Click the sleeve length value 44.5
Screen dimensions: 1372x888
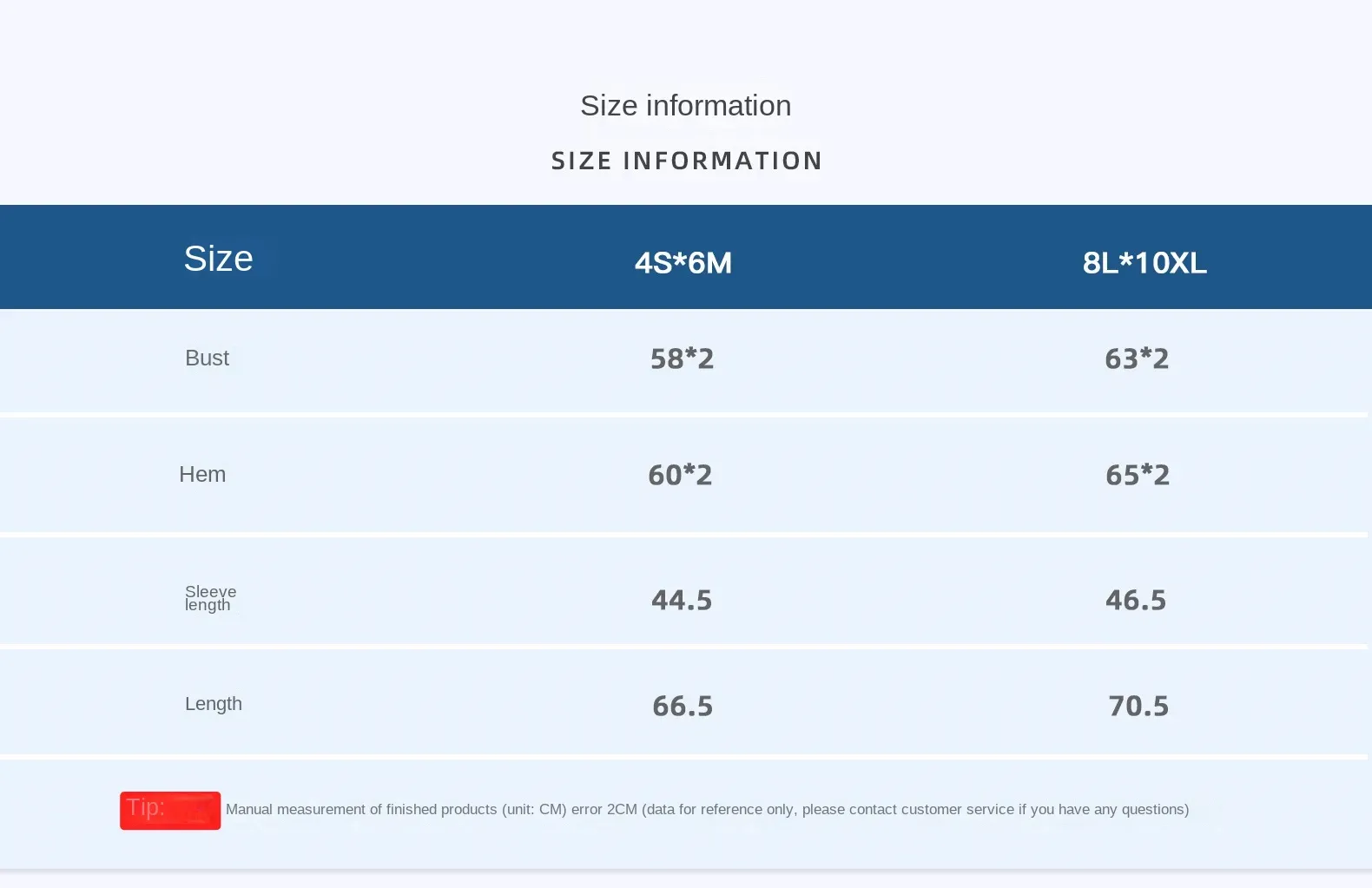pyautogui.click(x=682, y=600)
